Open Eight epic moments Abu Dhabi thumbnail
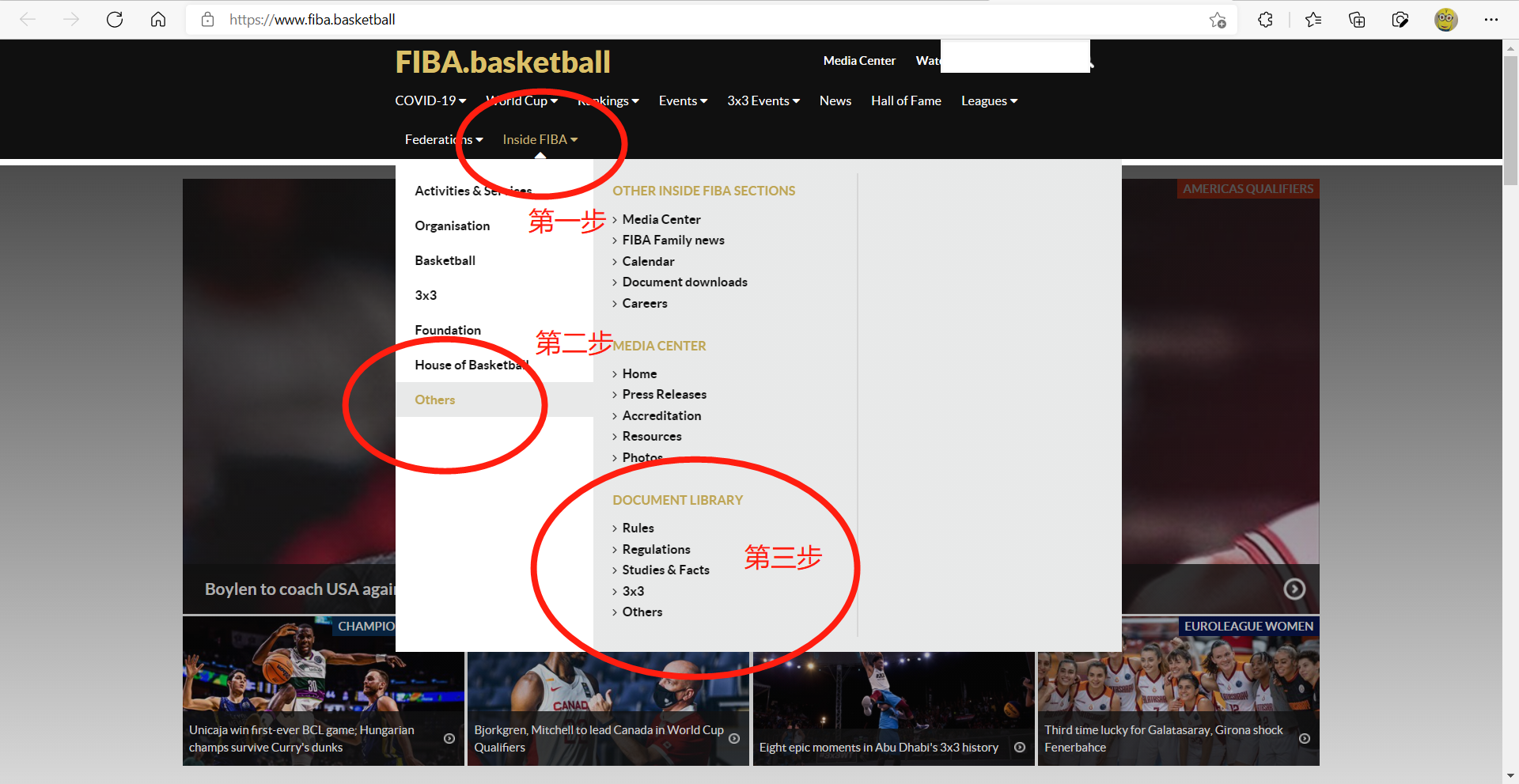Screen dimensions: 1519x784 point(894,709)
